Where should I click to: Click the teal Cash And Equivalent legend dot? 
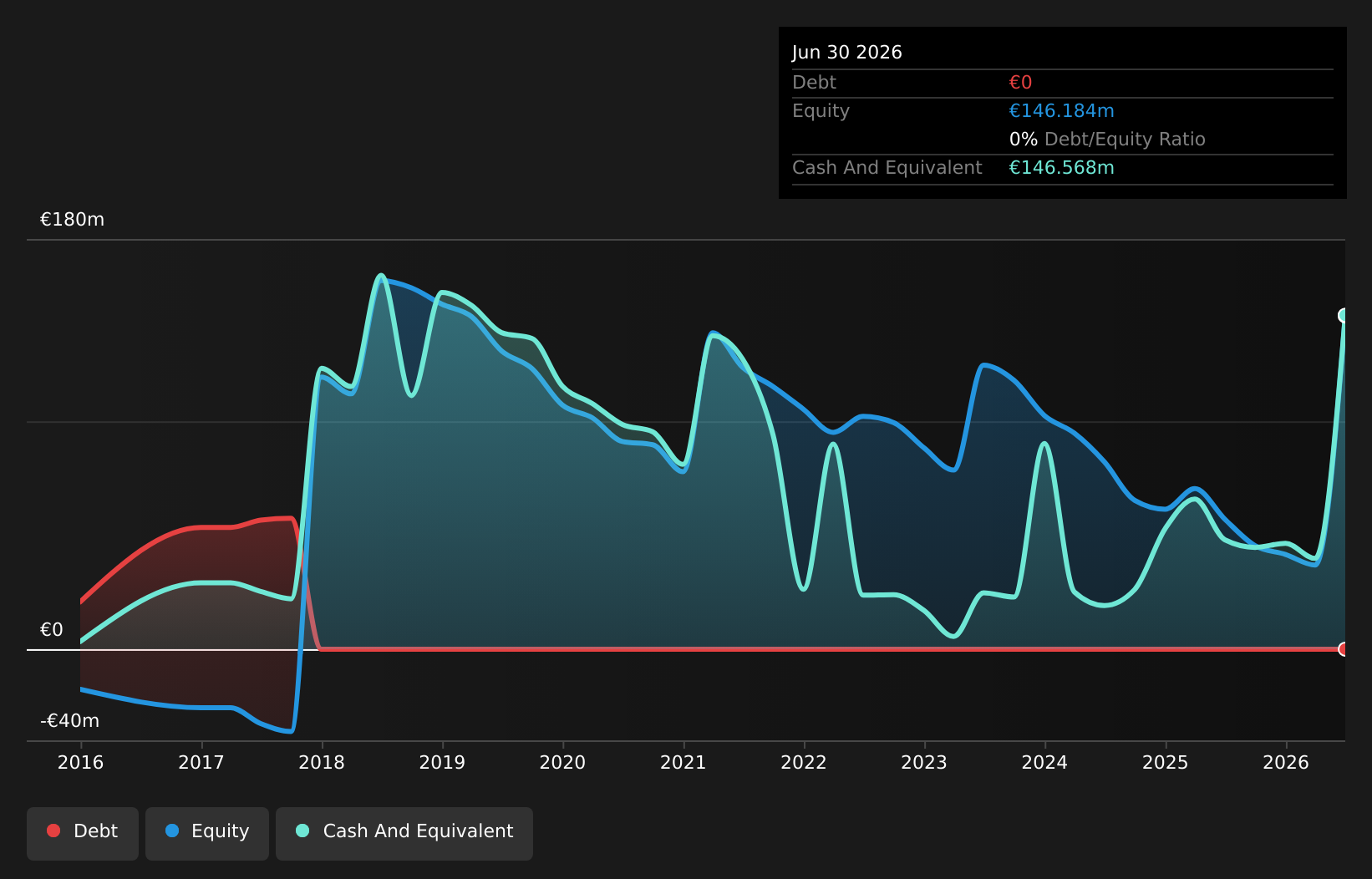pos(302,831)
